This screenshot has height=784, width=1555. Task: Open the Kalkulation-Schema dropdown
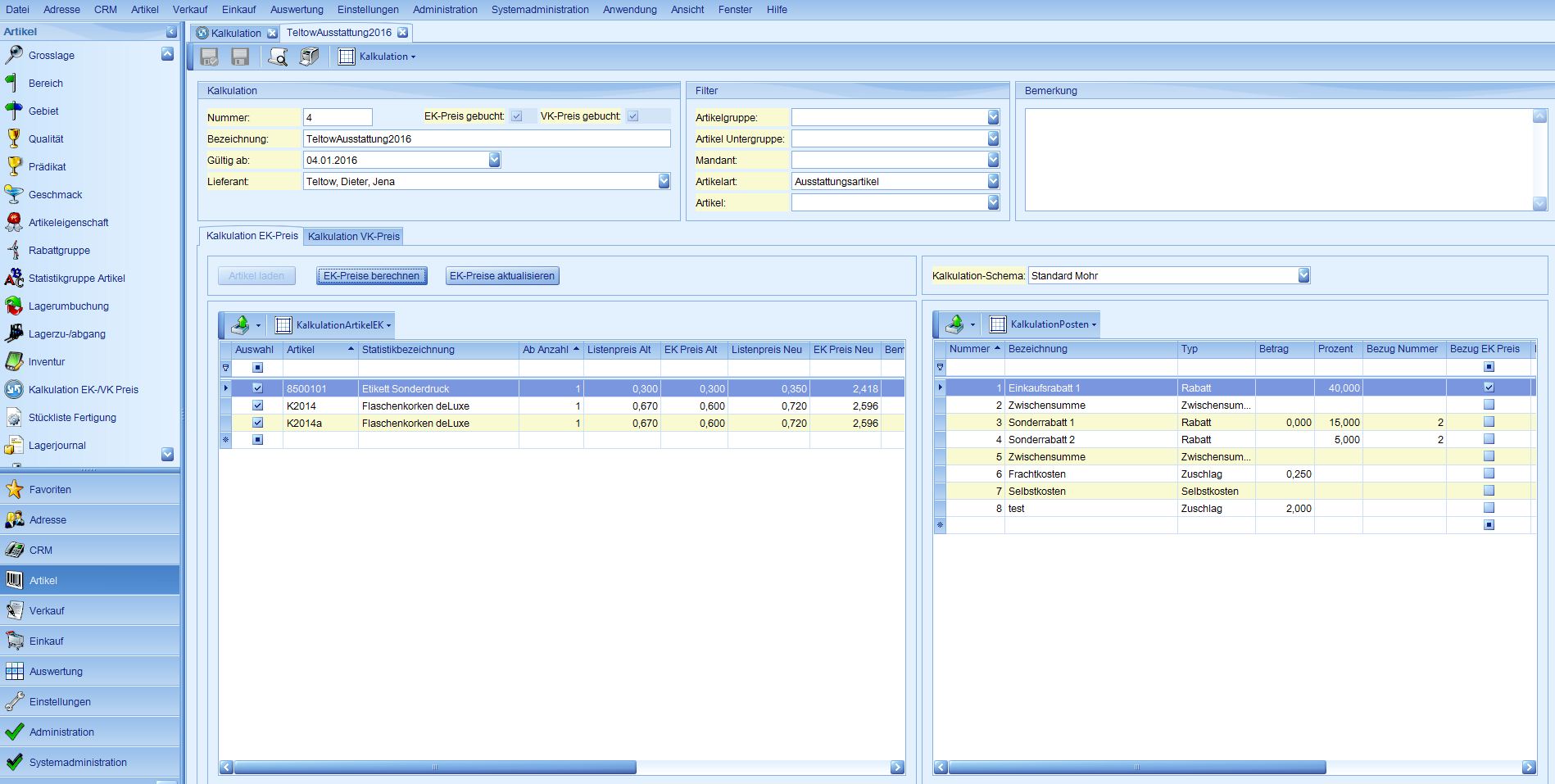point(1303,276)
